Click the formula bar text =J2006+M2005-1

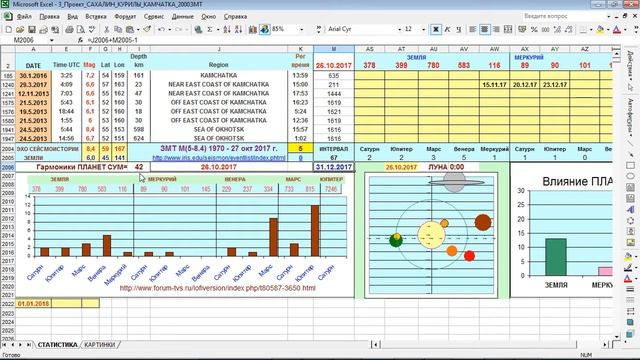(113, 40)
